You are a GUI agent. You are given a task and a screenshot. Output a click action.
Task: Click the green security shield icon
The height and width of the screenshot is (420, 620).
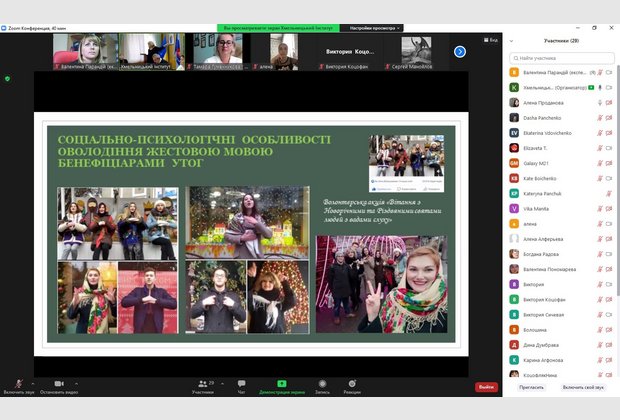(x=9, y=78)
